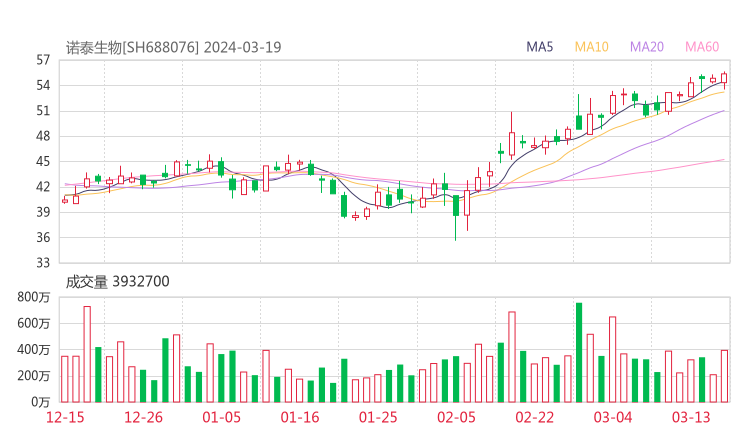Click the 42 price axis label
The image size is (740, 440).
pos(43,187)
